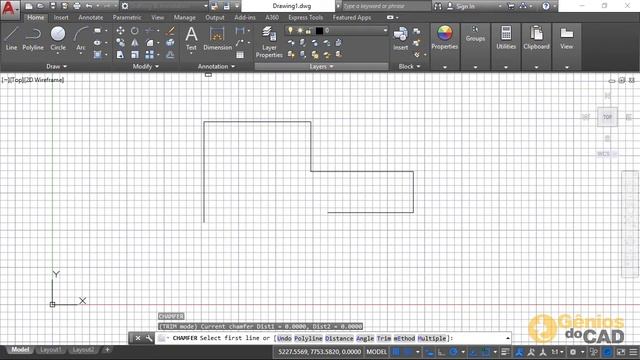Image resolution: width=640 pixels, height=360 pixels.
Task: Open the Properties color wheel panel
Action: tap(444, 39)
